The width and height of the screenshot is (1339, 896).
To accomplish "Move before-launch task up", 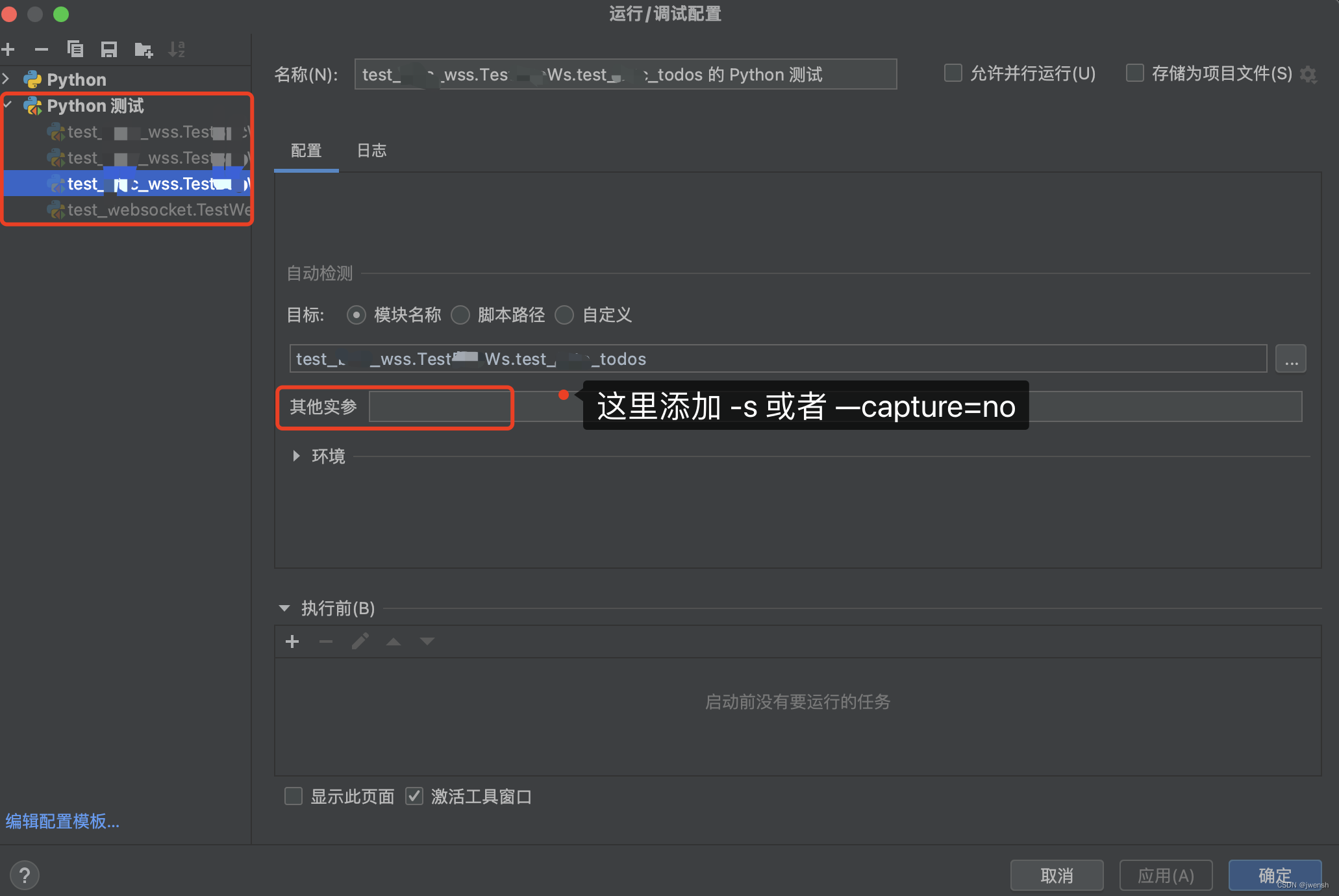I will pyautogui.click(x=394, y=641).
